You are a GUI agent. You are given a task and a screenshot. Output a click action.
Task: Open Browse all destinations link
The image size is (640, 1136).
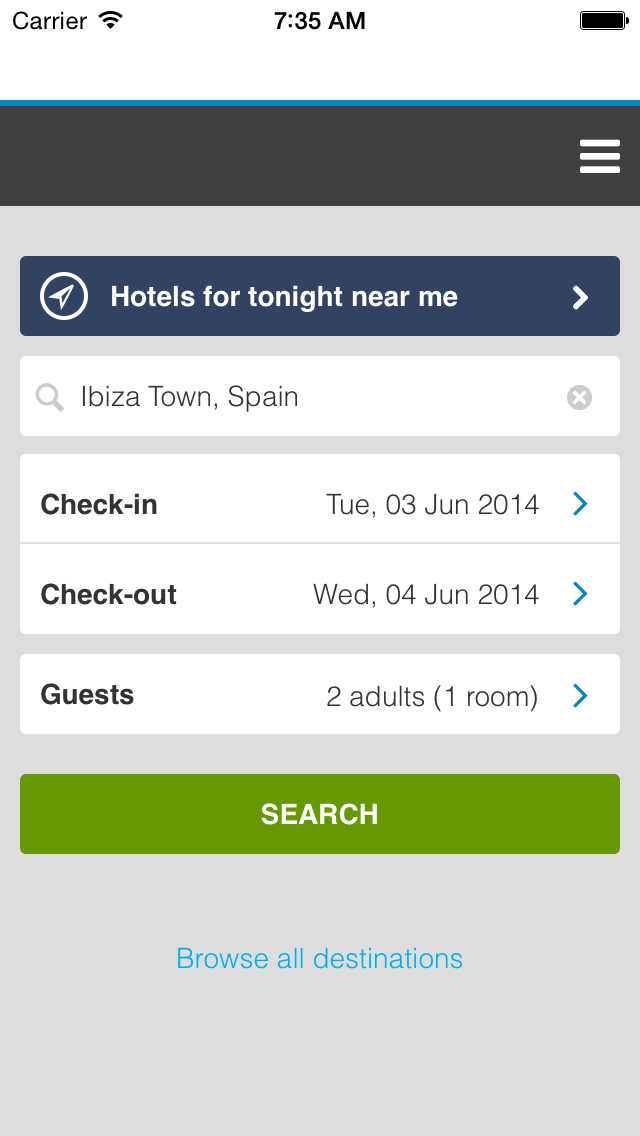pos(320,958)
